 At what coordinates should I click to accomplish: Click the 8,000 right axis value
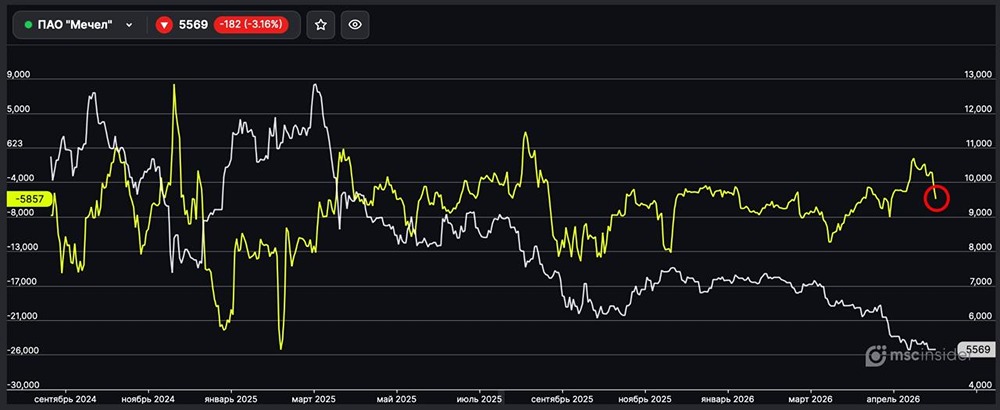(980, 247)
